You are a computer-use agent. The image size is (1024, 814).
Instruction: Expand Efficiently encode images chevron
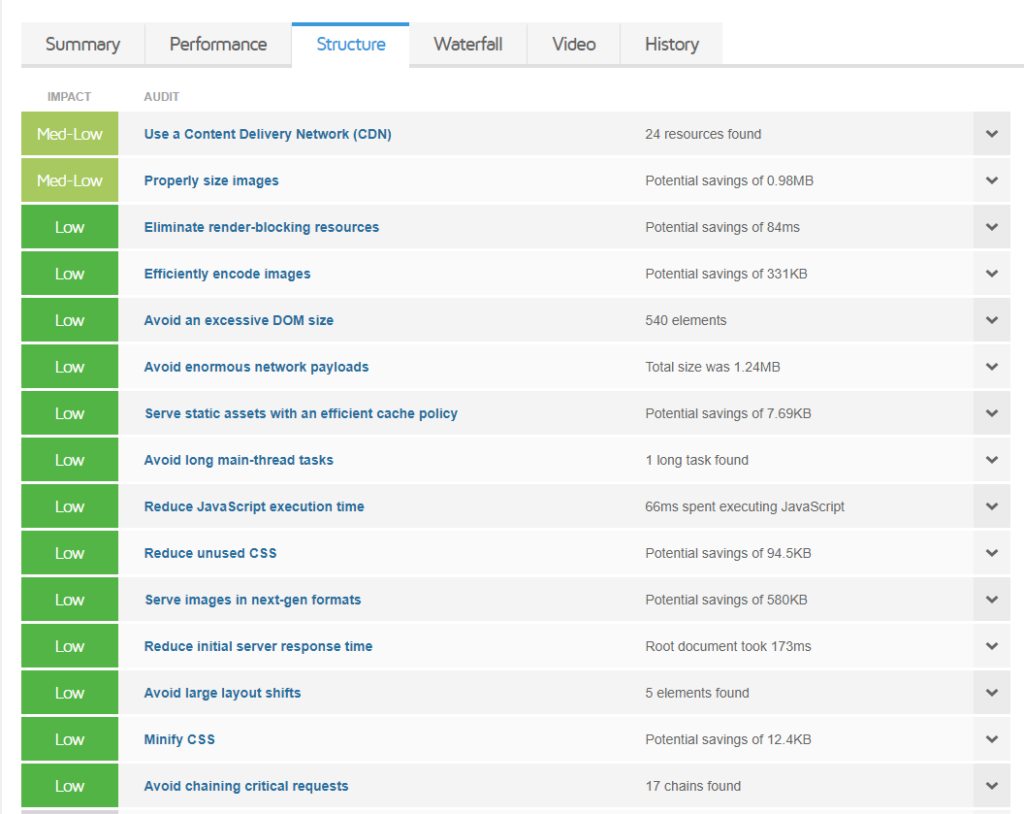coord(991,274)
